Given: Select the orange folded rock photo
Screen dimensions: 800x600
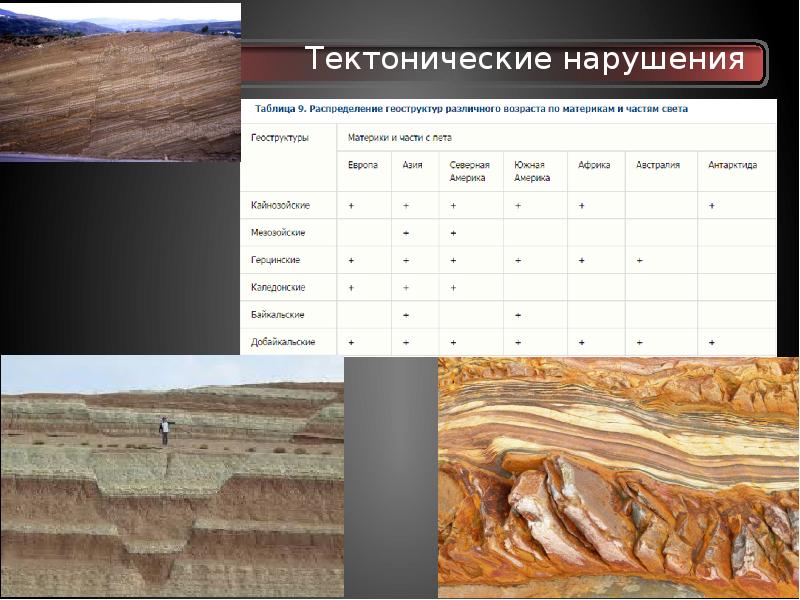Looking at the screenshot, I should click(x=618, y=478).
